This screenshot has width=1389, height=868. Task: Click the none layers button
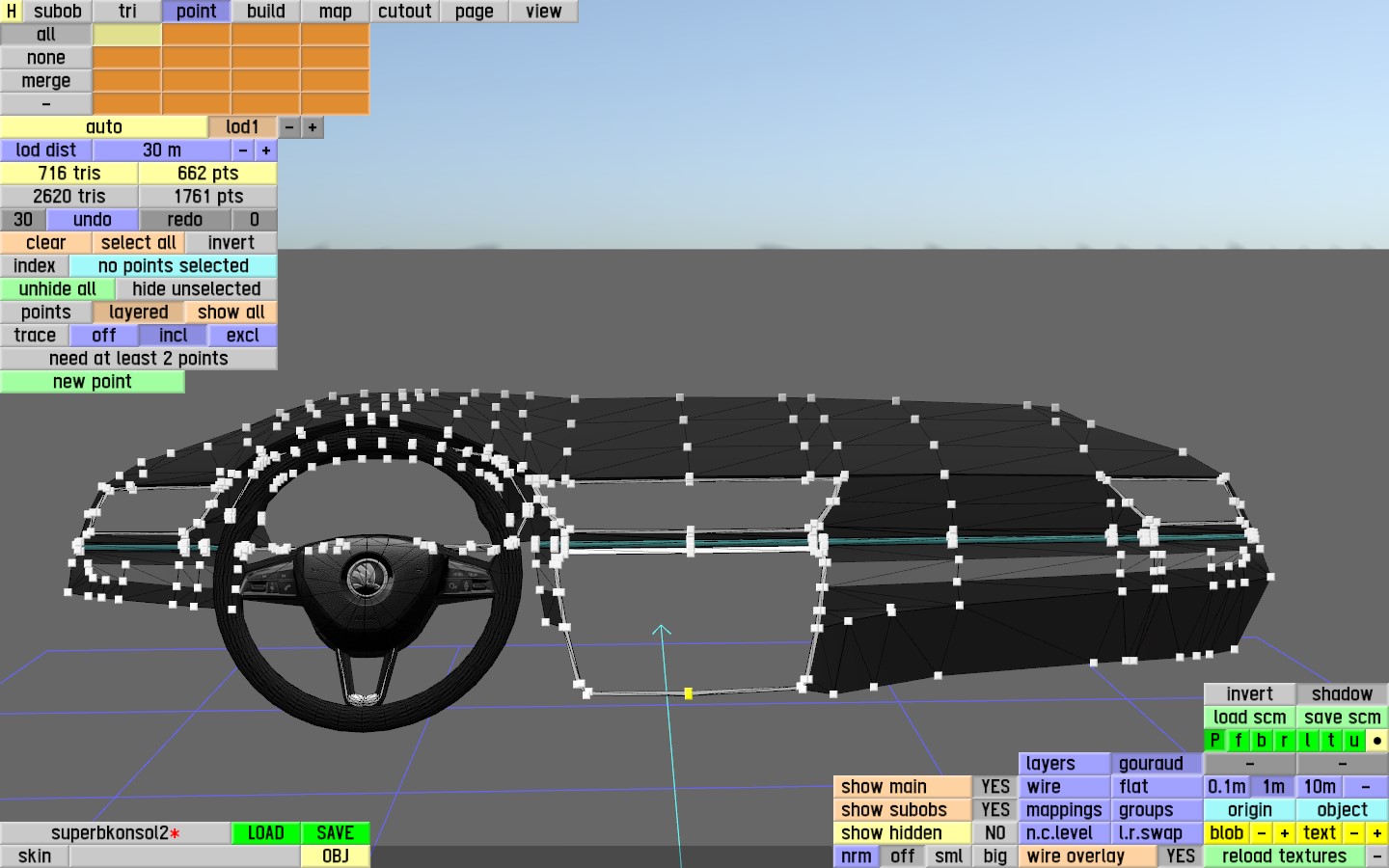46,58
